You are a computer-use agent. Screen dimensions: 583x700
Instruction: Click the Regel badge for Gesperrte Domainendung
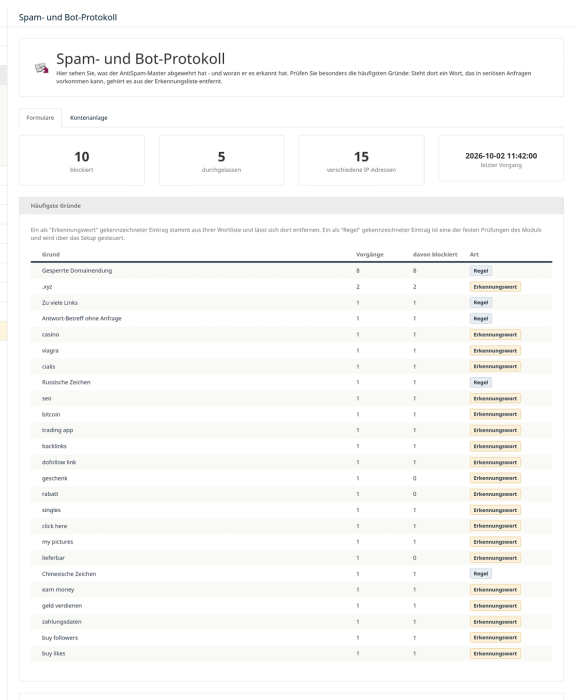point(481,271)
